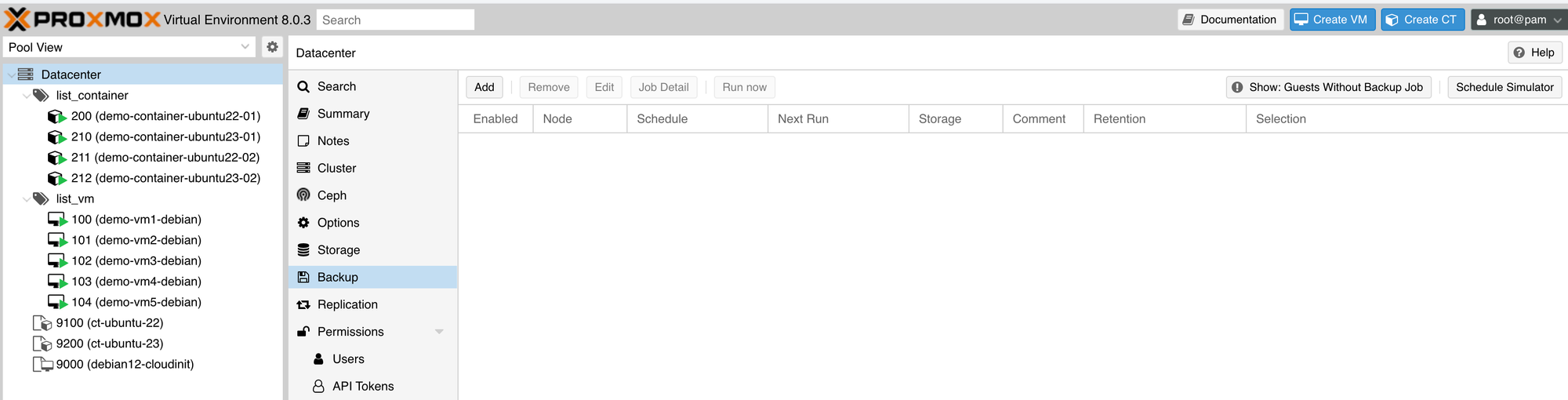Click the Proxmox logo icon
The height and width of the screenshot is (400, 1568).
coord(17,19)
